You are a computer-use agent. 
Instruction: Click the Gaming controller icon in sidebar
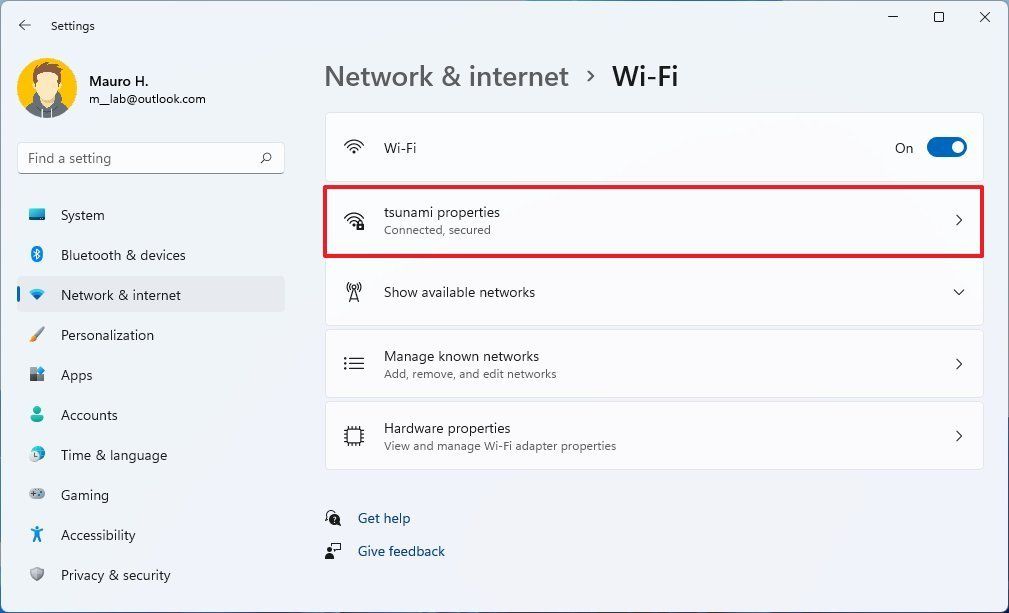click(x=37, y=495)
